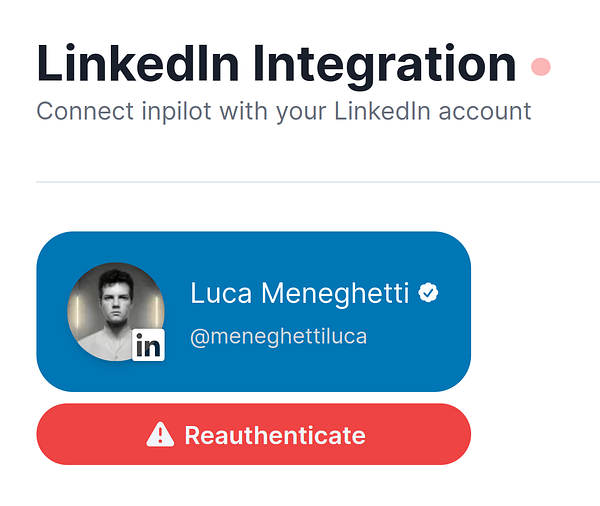Click the word Integration in the page heading
The width and height of the screenshot is (600, 506).
pyautogui.click(x=384, y=62)
